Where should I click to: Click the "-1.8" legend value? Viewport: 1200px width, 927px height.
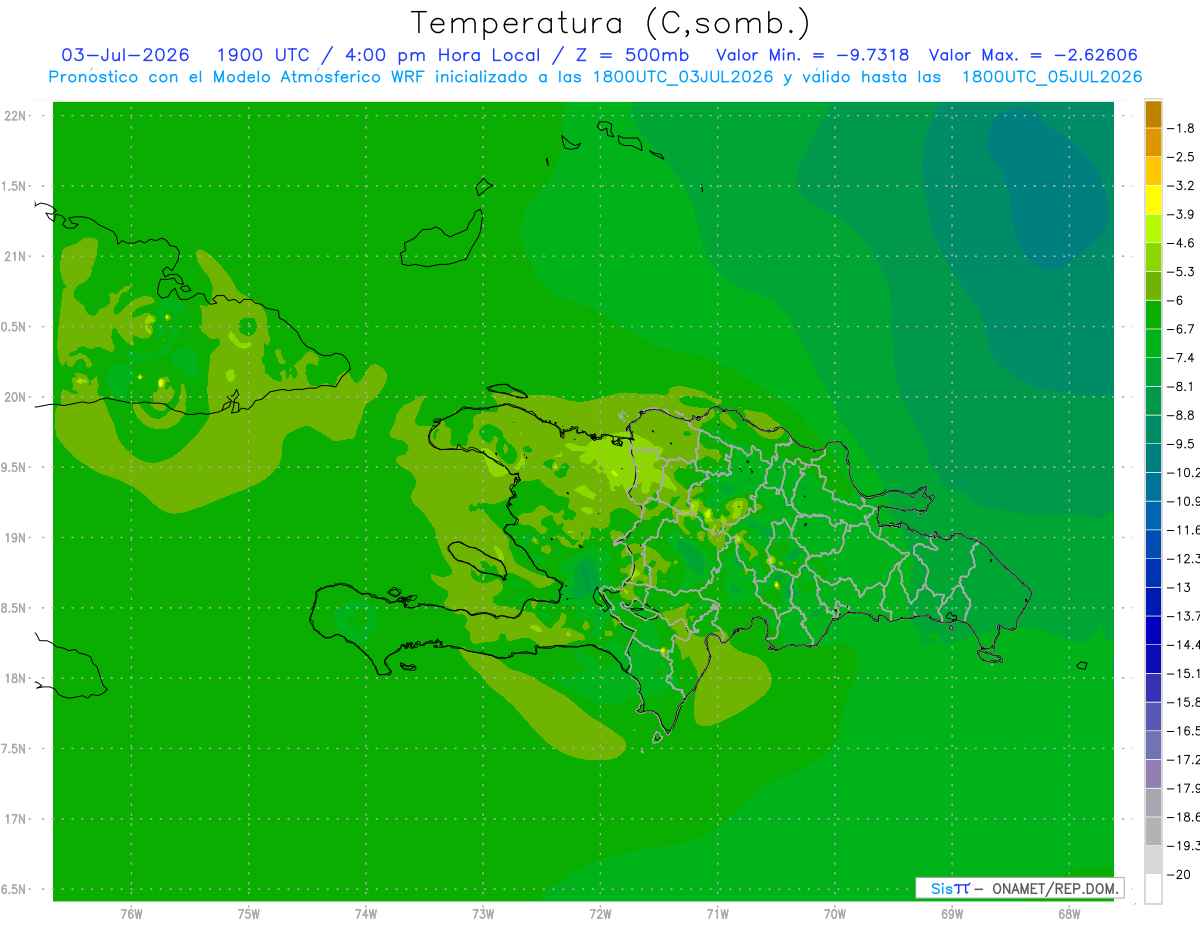(1182, 128)
